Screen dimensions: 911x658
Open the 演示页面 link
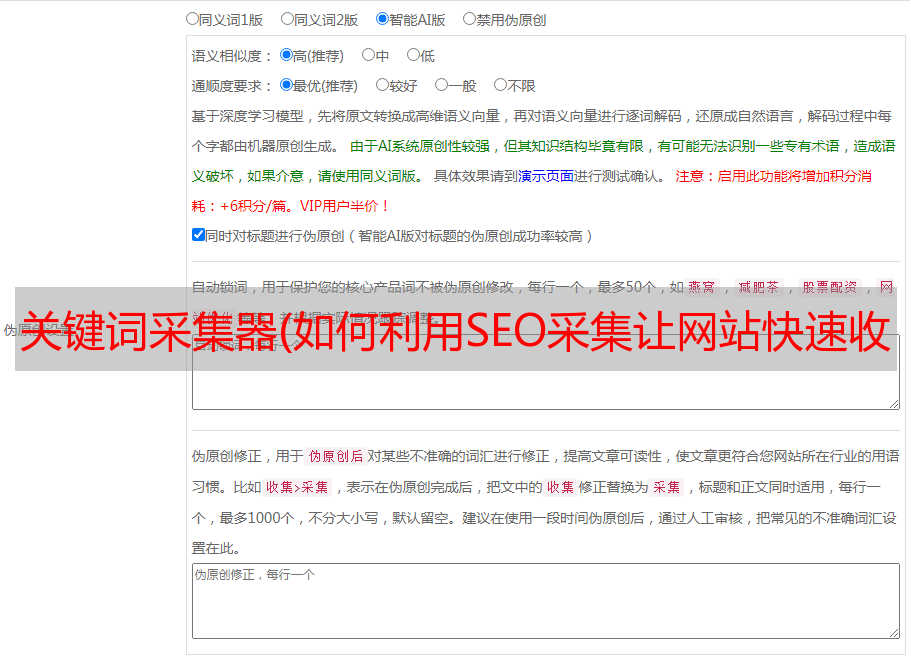click(546, 176)
